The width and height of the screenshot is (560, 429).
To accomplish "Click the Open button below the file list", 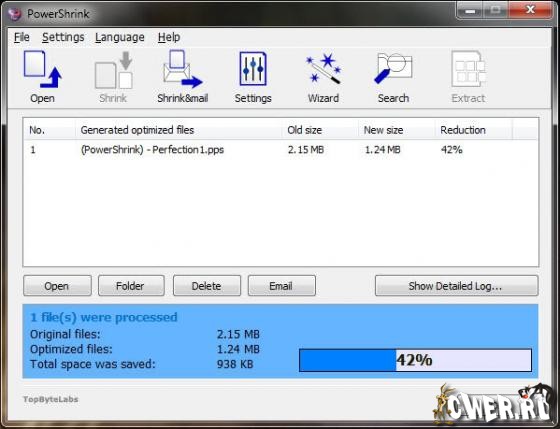I will click(x=57, y=286).
